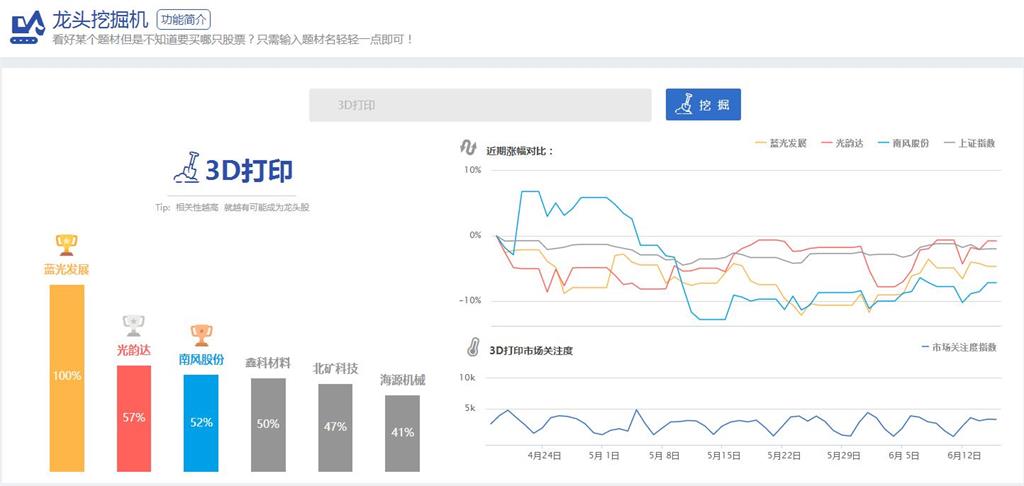This screenshot has height=486, width=1024.
Task: Select the blue 南风股份 52% bar
Action: (201, 422)
